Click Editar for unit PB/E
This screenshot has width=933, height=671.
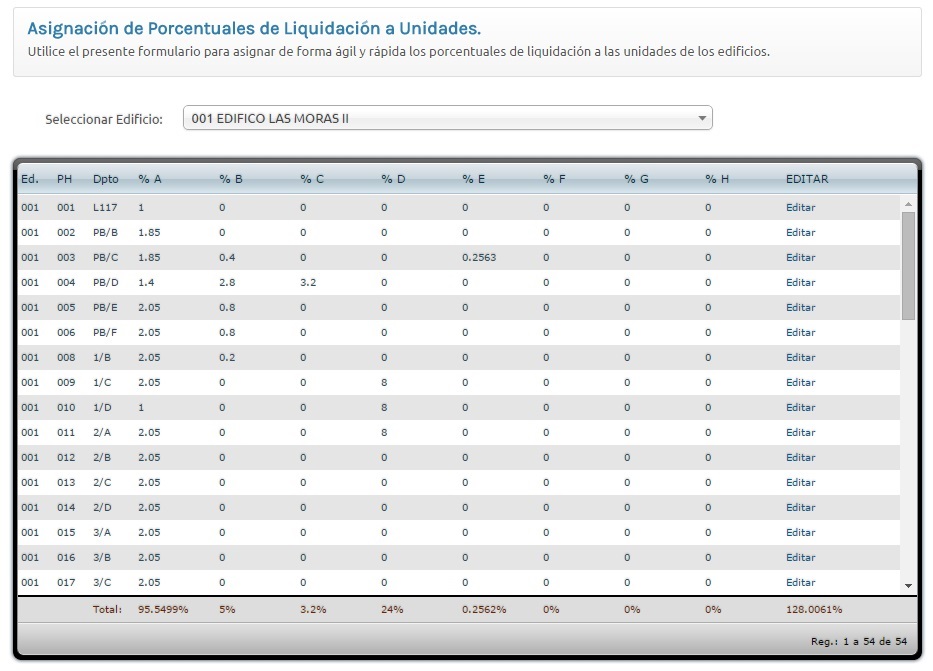coord(800,308)
